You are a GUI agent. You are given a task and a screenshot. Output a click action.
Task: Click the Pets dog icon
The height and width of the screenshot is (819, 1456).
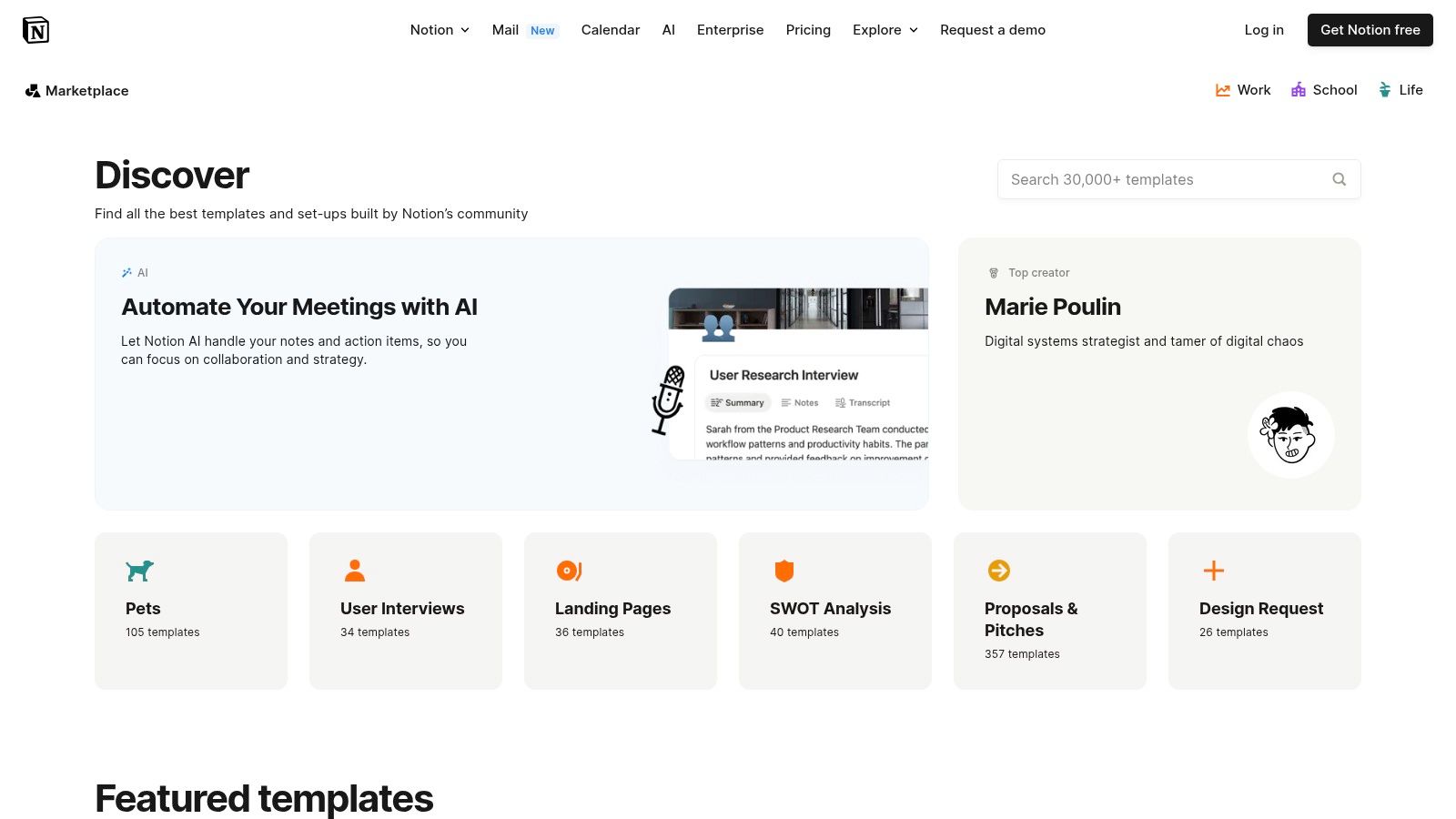tap(140, 571)
